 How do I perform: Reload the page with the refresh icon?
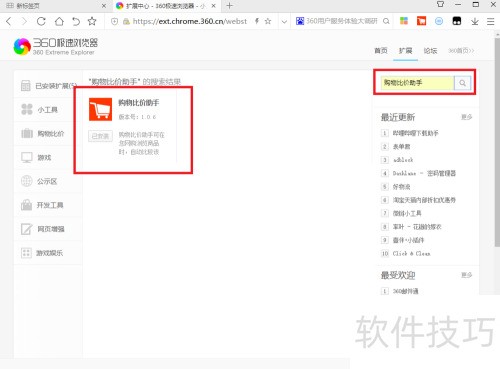tap(41, 21)
